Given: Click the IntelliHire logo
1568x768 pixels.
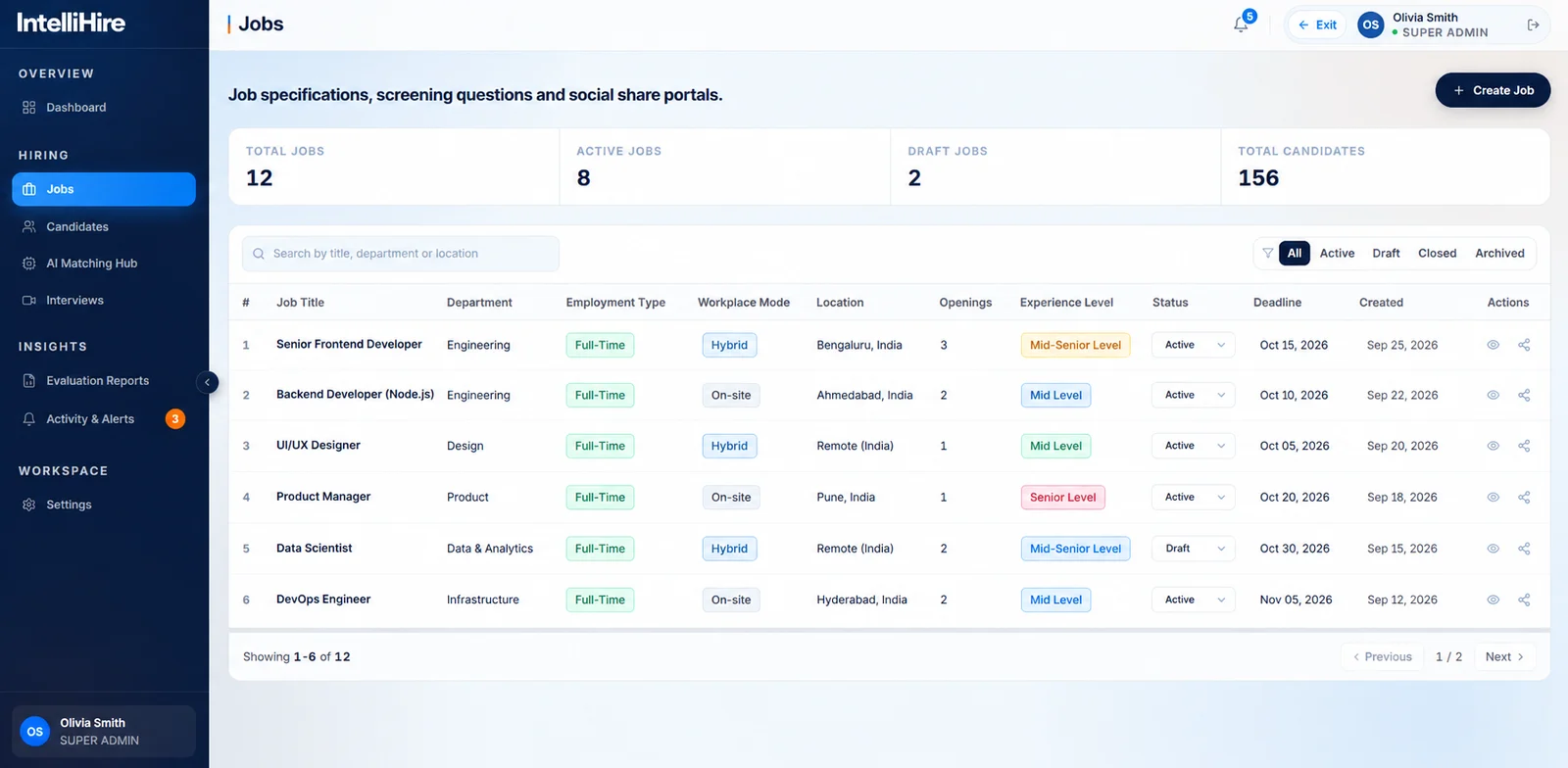Looking at the screenshot, I should pos(72,23).
